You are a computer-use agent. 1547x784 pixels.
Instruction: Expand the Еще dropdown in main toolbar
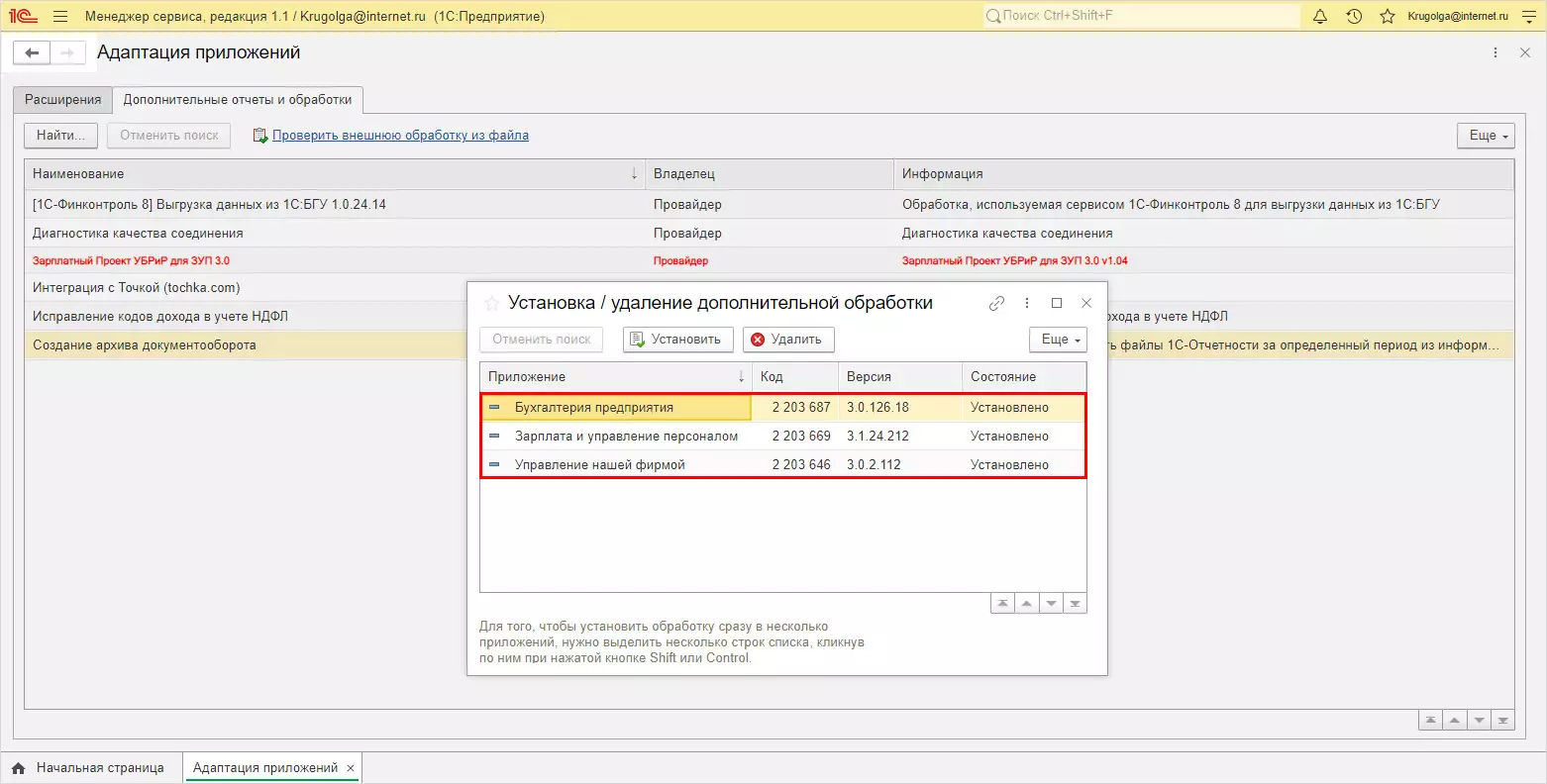tap(1486, 136)
